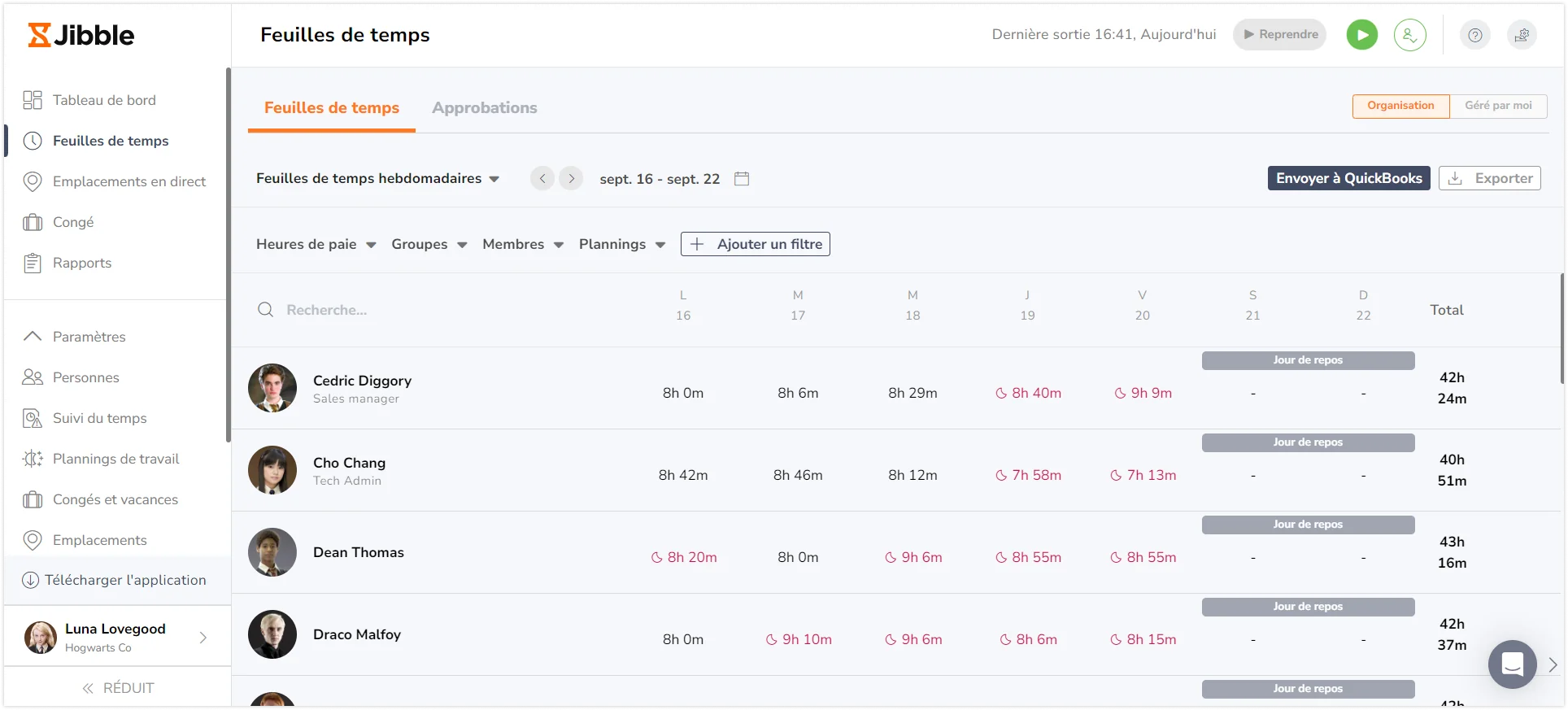Open the help question mark icon
1568x710 pixels.
tap(1474, 35)
